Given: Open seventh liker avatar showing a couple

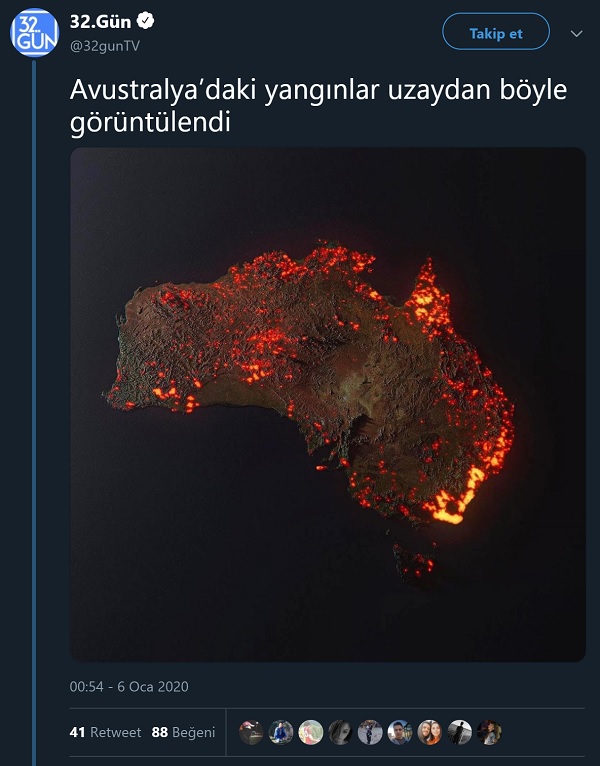Looking at the screenshot, I should click(430, 732).
